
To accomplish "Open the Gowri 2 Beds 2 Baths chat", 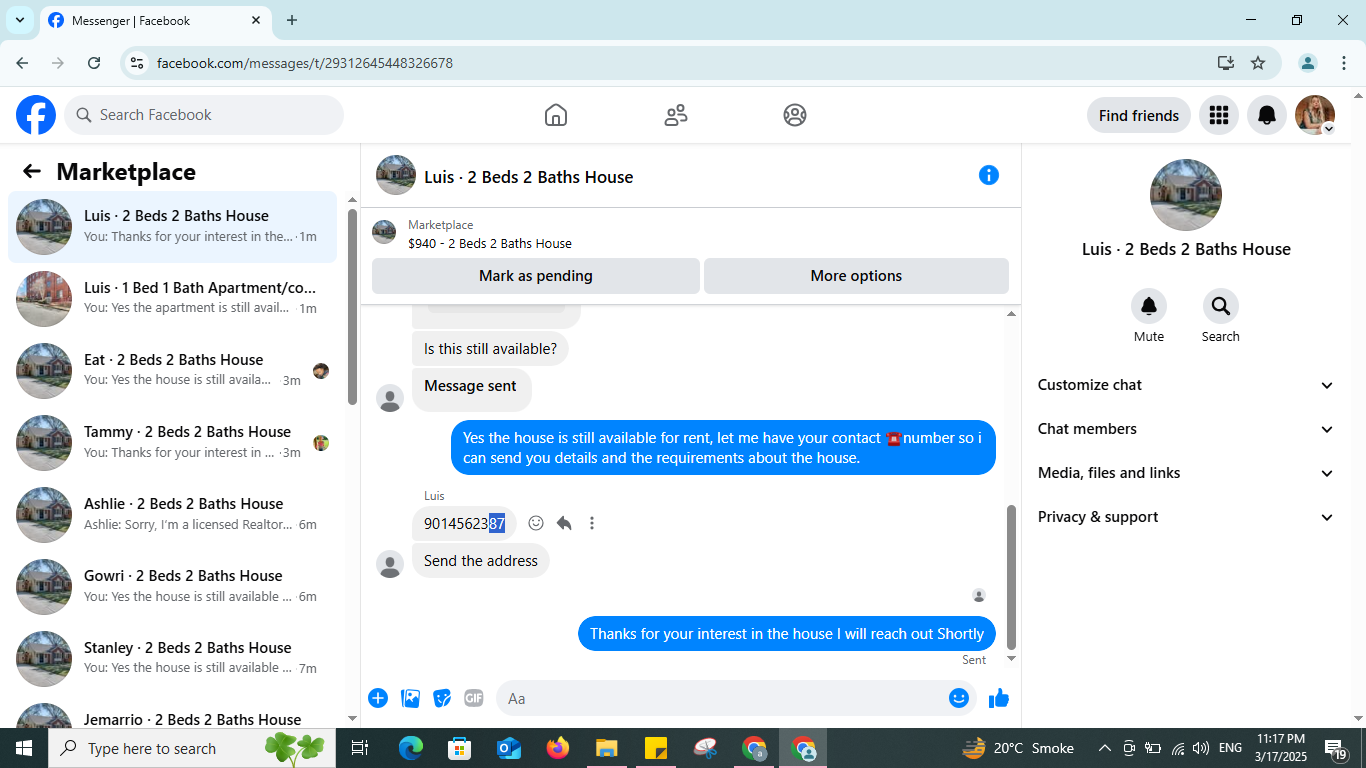I will (172, 587).
